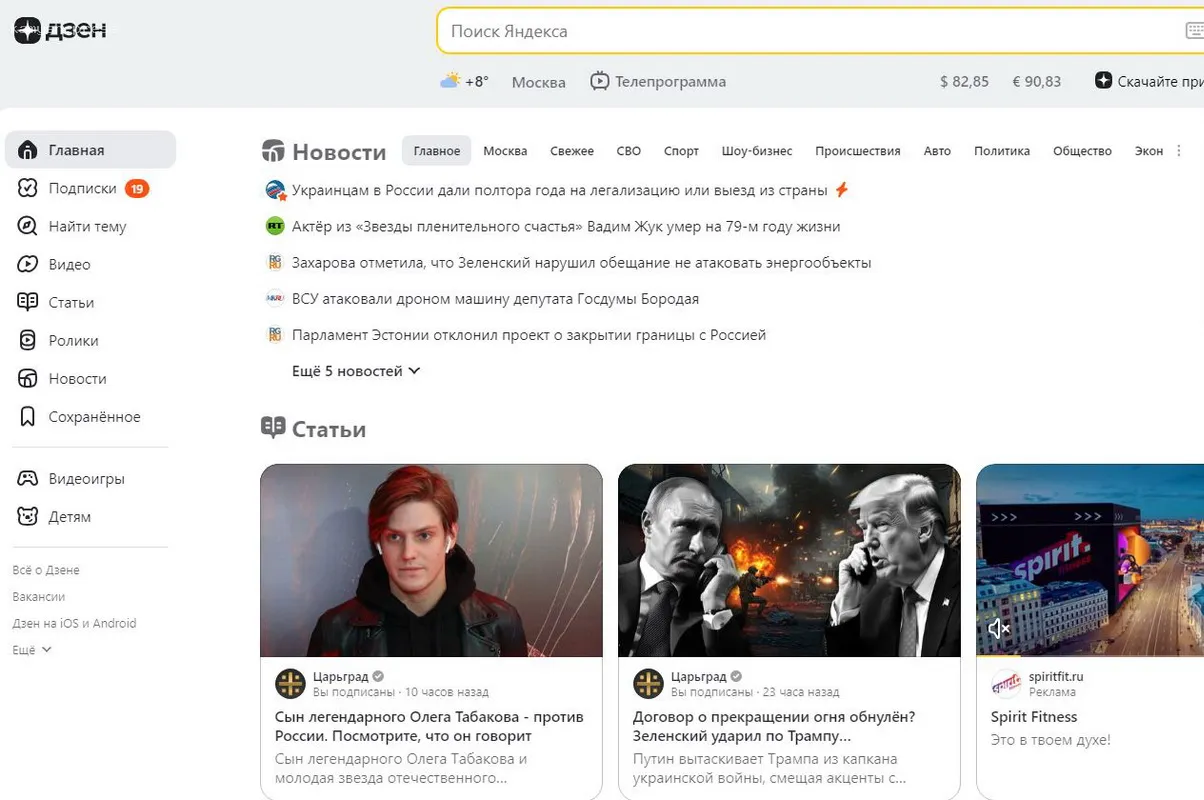Open Найти тему in the sidebar
This screenshot has width=1204, height=800.
coord(87,227)
